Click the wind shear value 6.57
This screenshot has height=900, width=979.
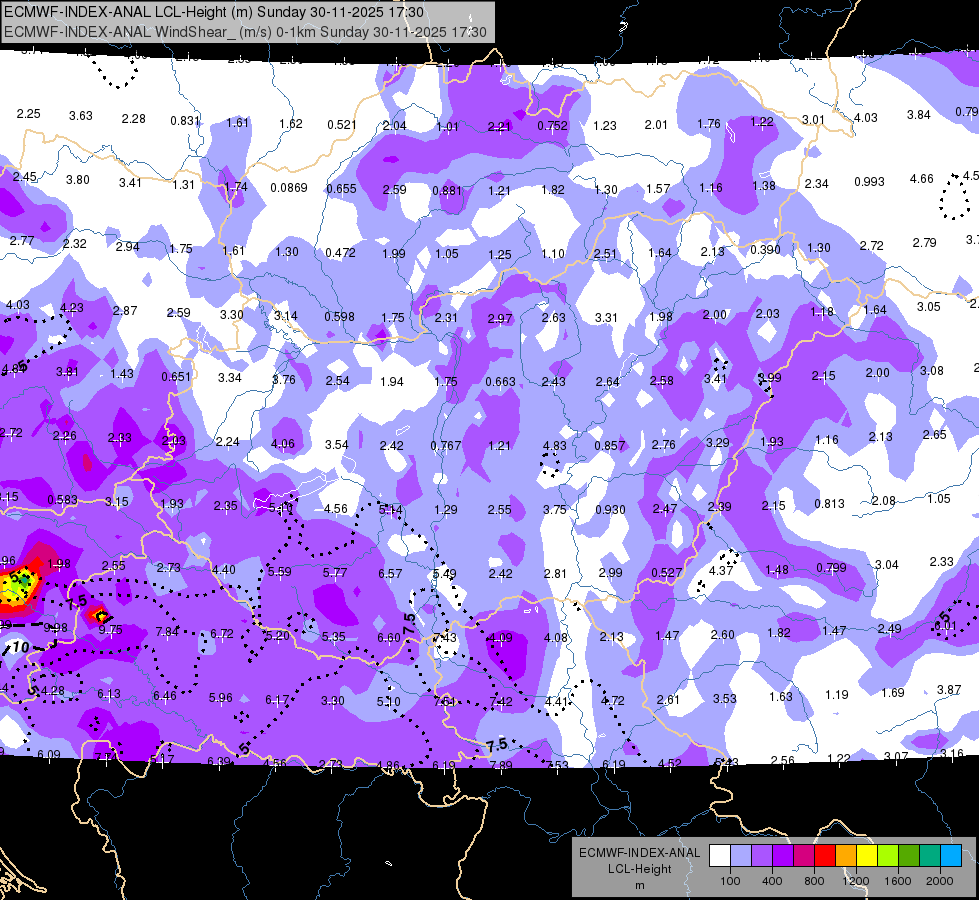pos(390,573)
